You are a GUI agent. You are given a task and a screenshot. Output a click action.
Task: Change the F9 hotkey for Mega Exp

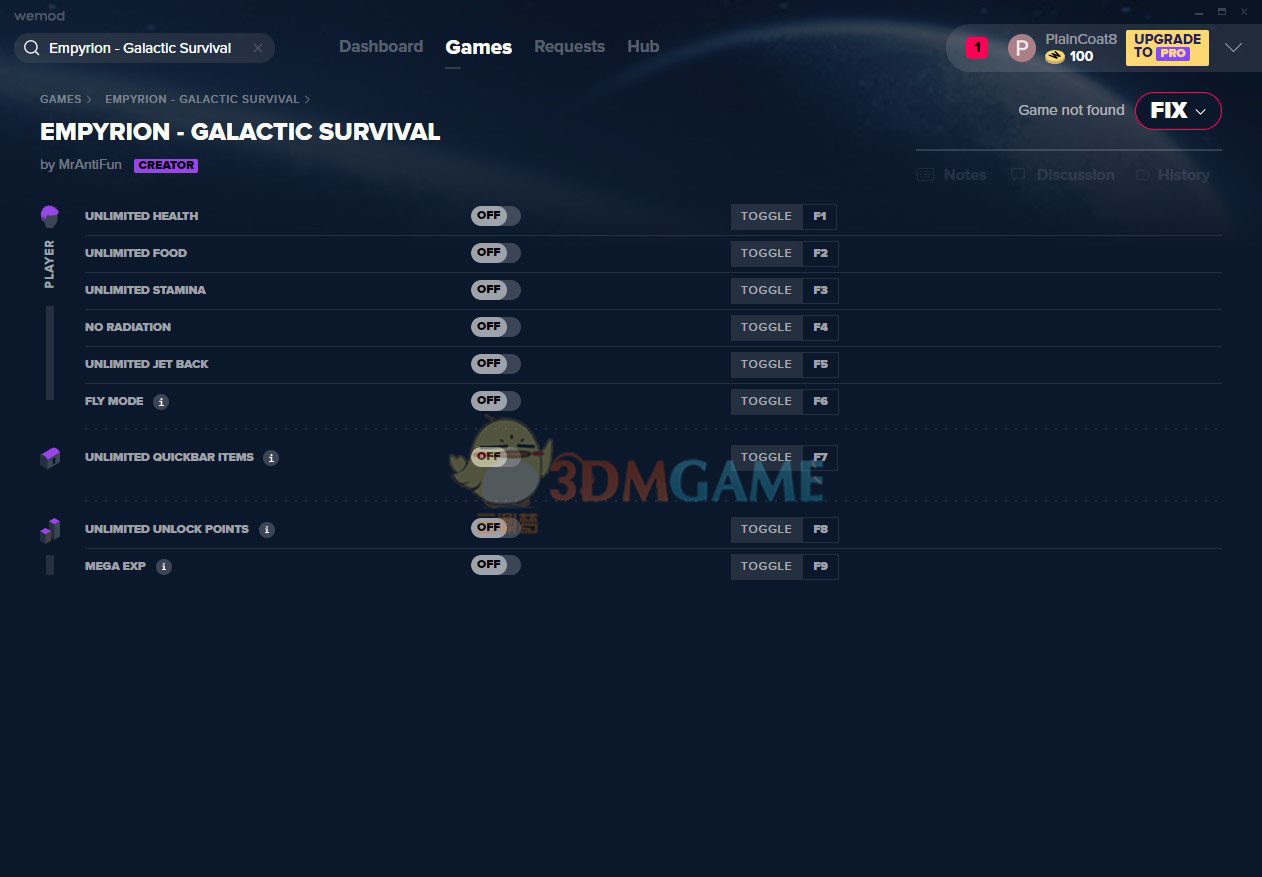pos(820,567)
